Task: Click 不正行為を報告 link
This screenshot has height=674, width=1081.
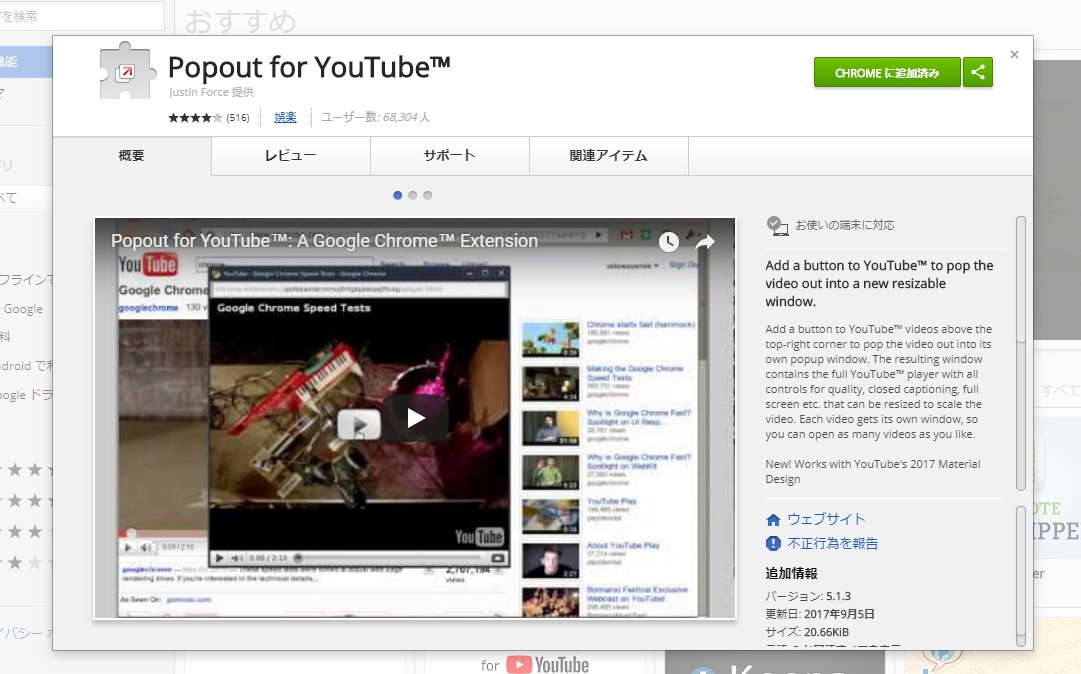Action: pos(833,544)
